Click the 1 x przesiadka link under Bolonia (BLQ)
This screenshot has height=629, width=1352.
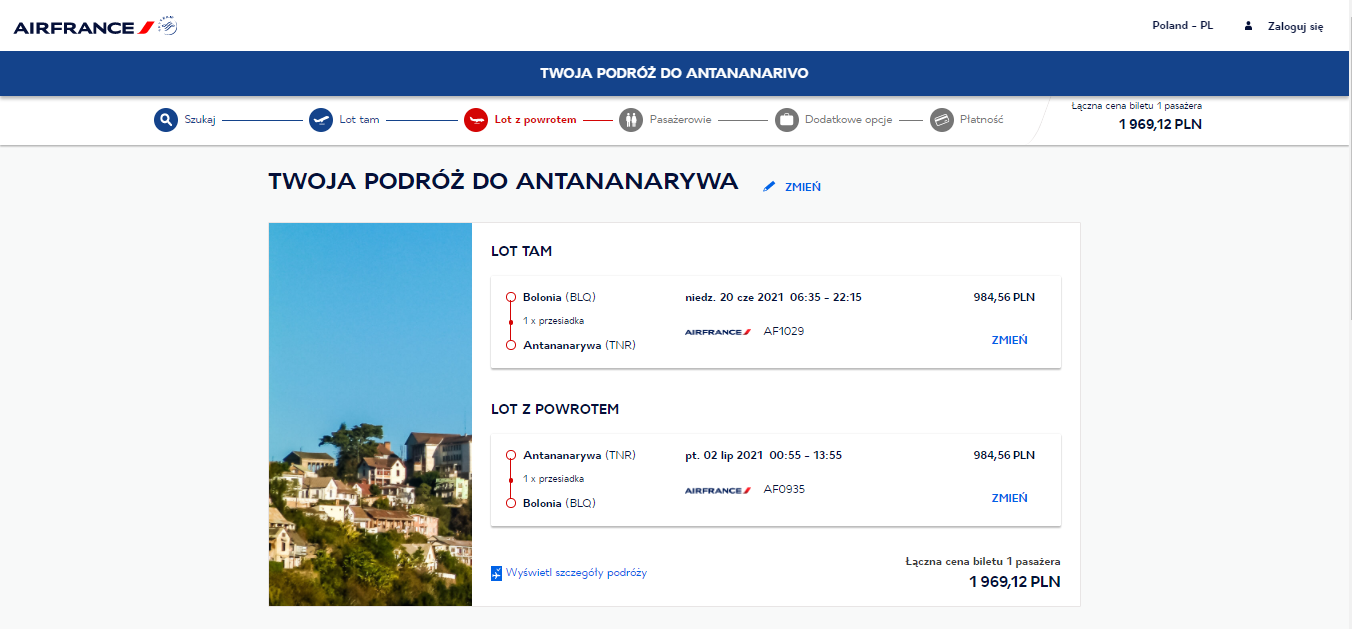tap(553, 321)
